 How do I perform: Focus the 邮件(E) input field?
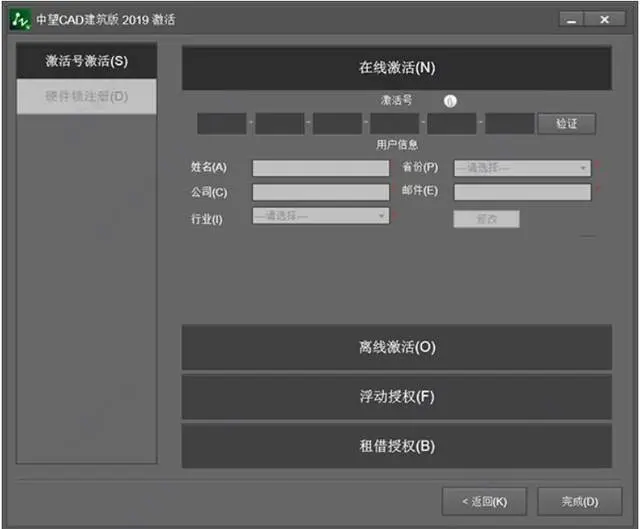click(x=522, y=192)
